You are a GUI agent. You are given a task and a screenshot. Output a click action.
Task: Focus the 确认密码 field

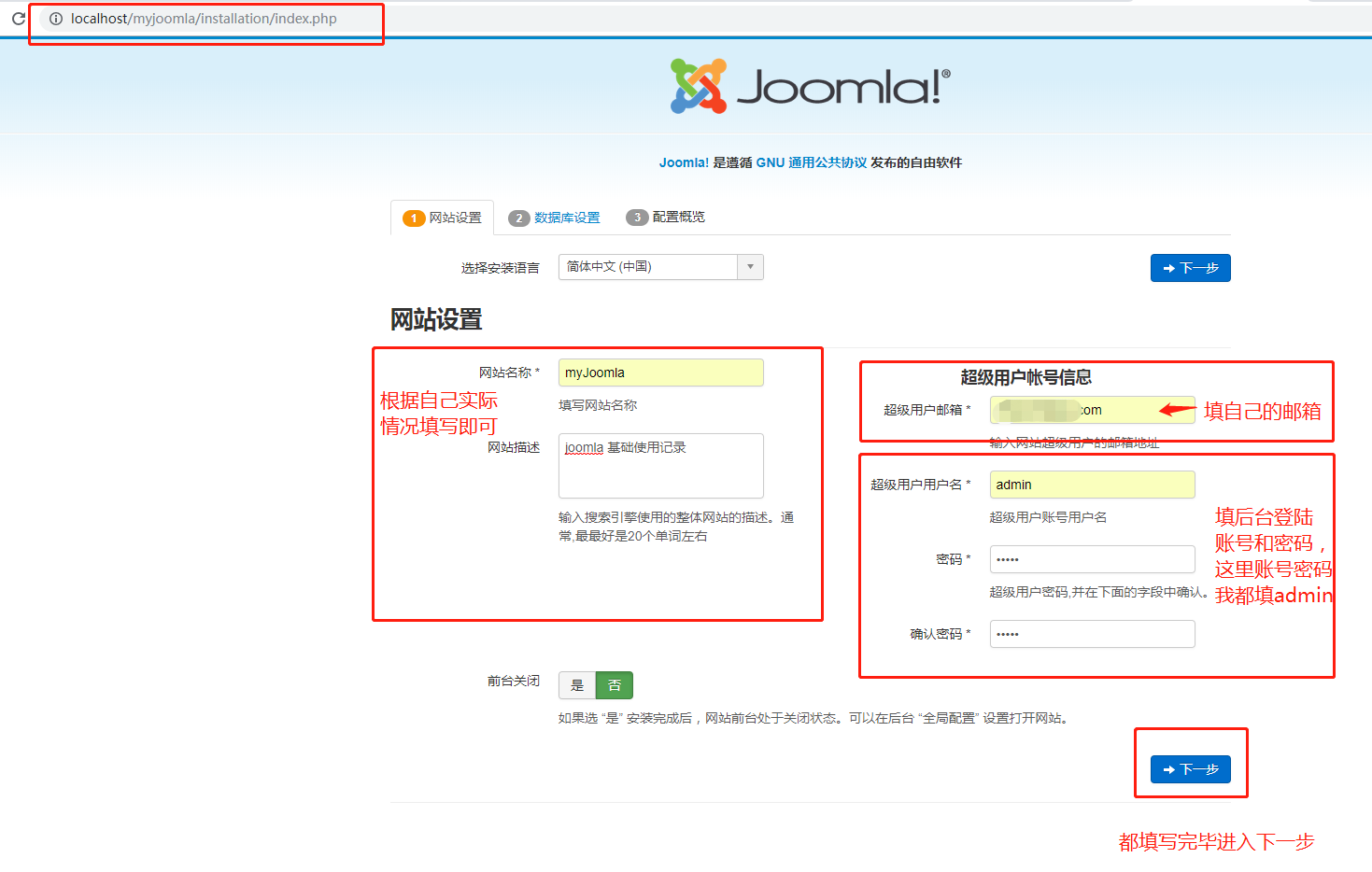coord(1093,634)
